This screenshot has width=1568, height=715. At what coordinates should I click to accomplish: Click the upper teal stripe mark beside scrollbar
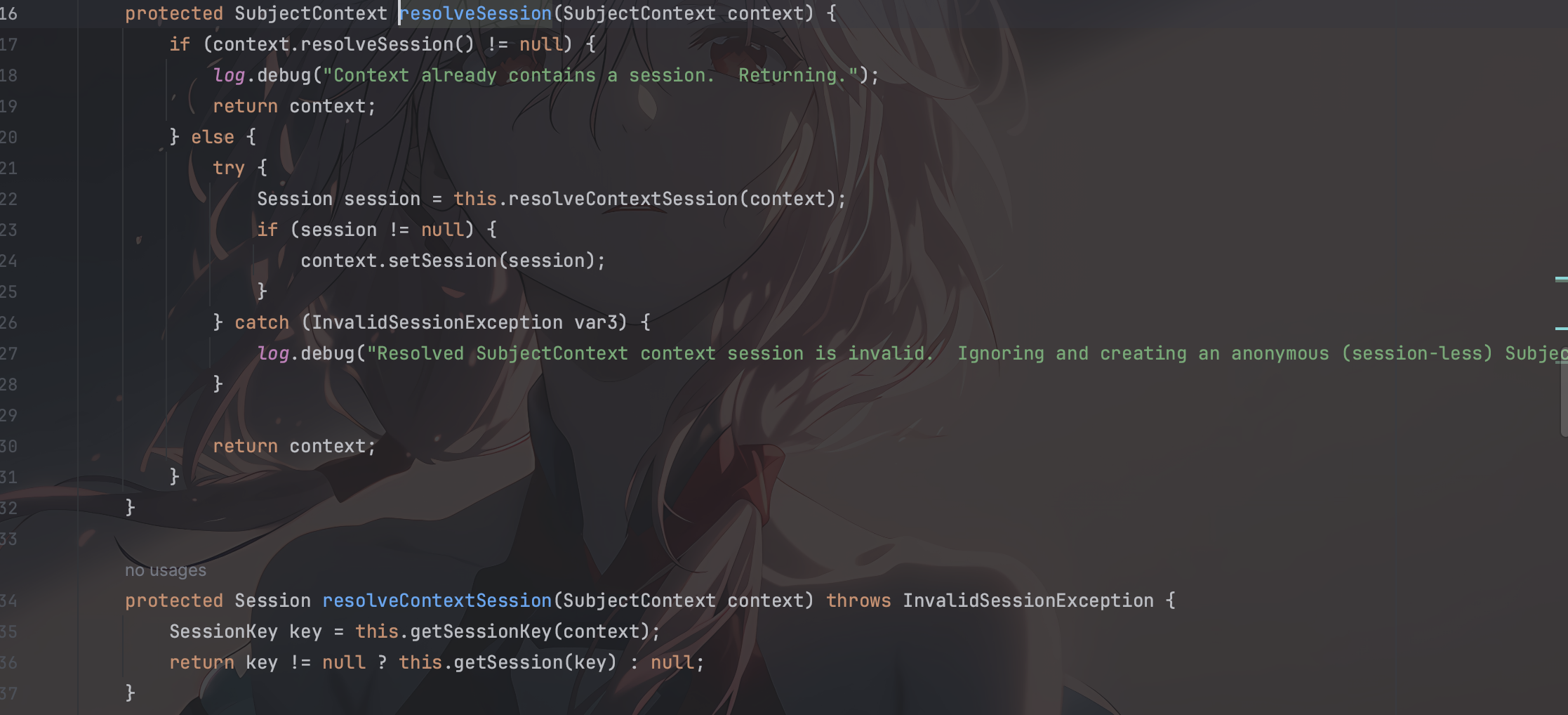[1561, 279]
